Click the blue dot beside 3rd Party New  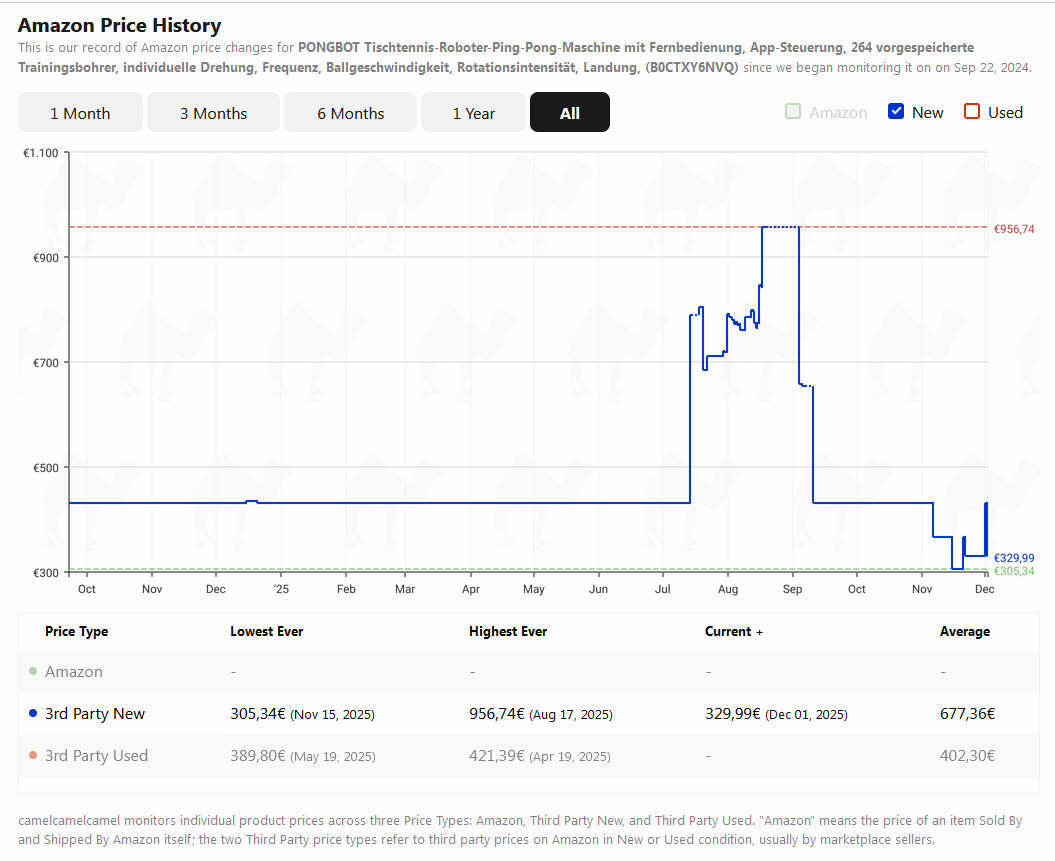coord(33,713)
